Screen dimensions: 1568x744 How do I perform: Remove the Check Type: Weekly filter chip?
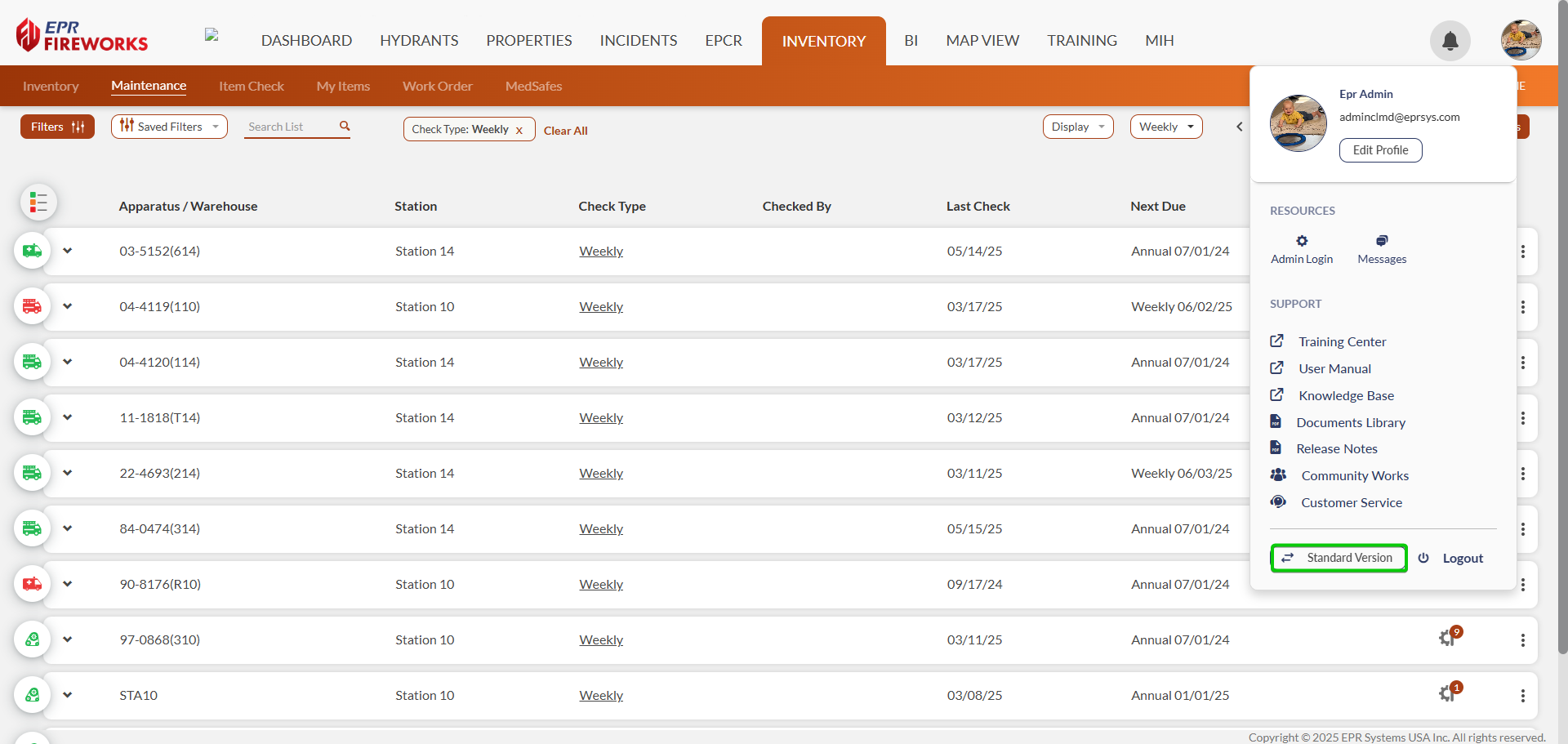pos(519,130)
